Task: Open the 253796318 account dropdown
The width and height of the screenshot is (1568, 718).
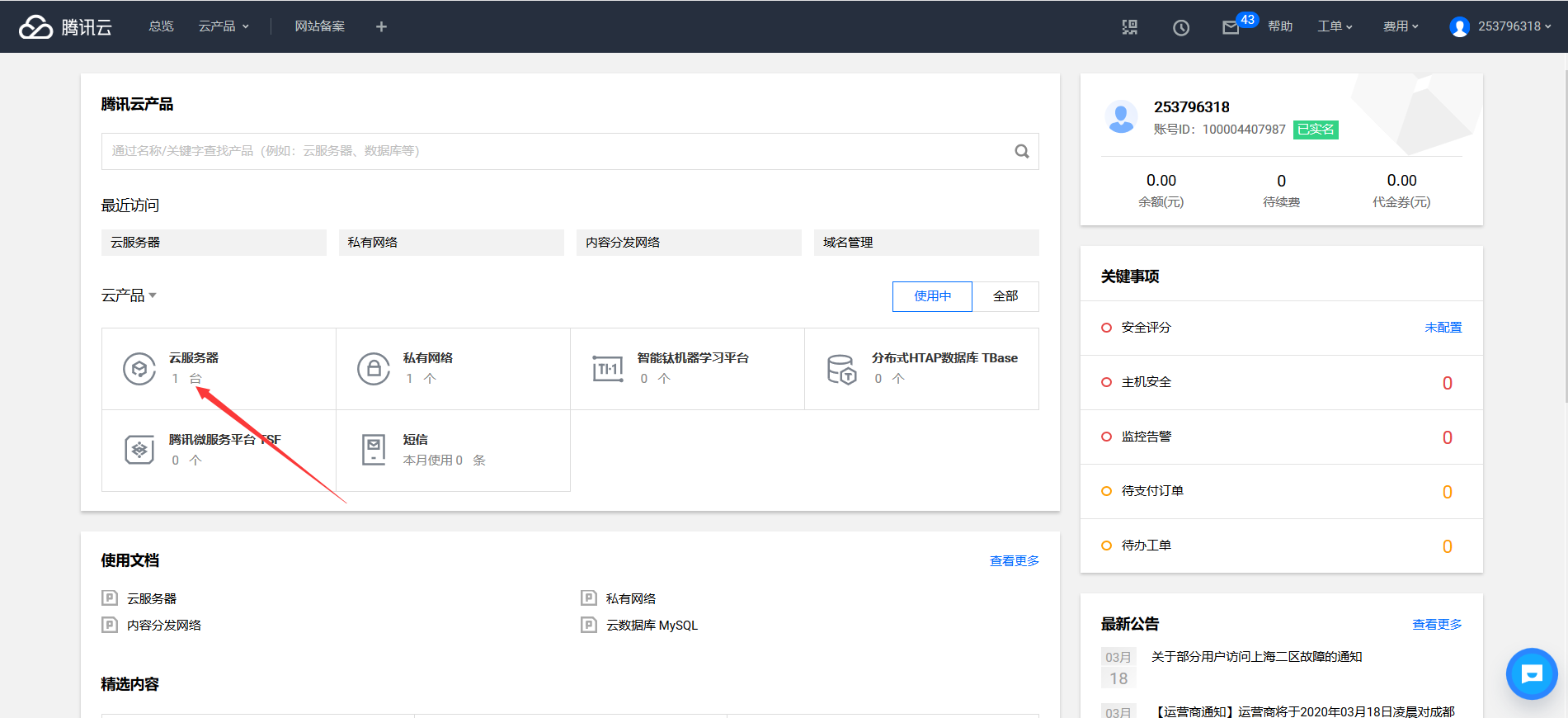Action: coord(1514,26)
